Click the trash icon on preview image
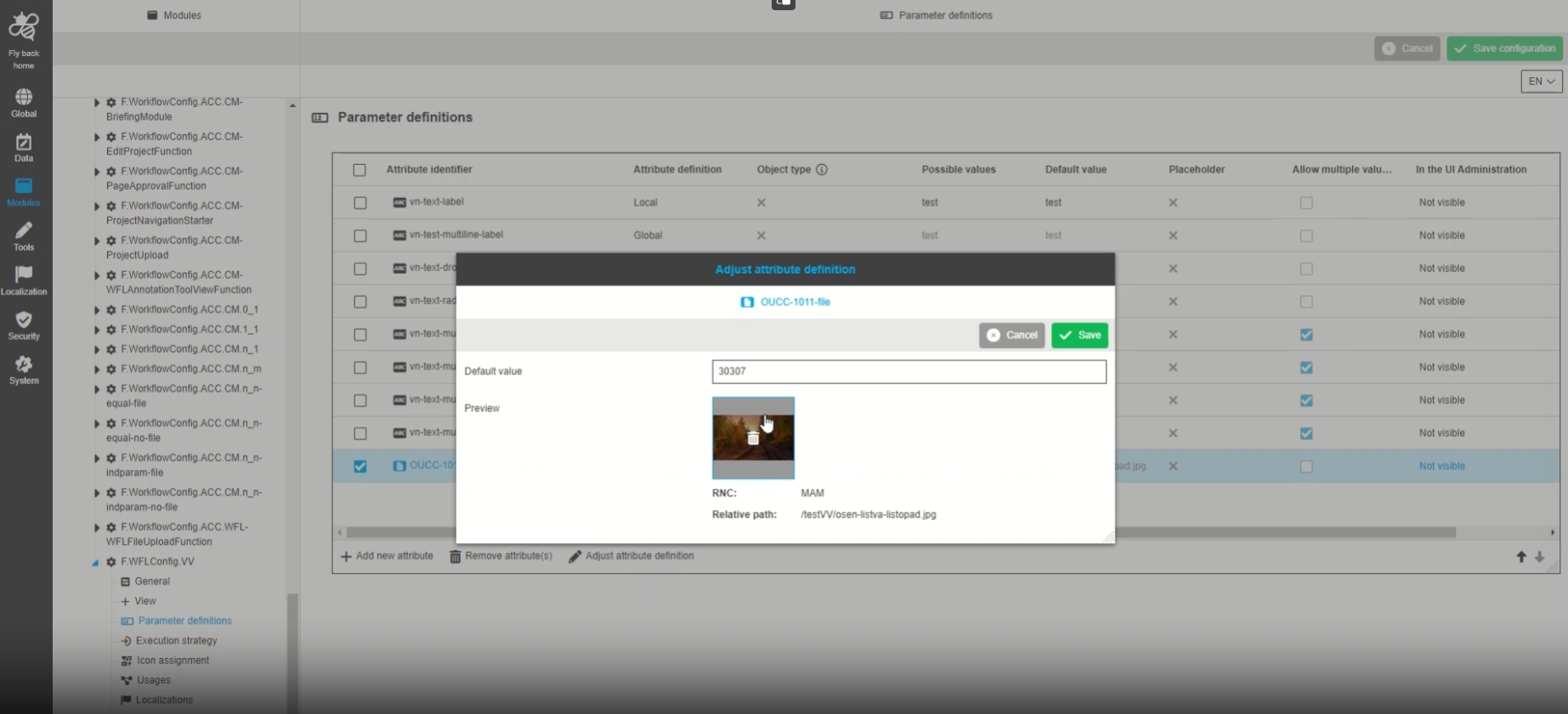 tap(753, 439)
